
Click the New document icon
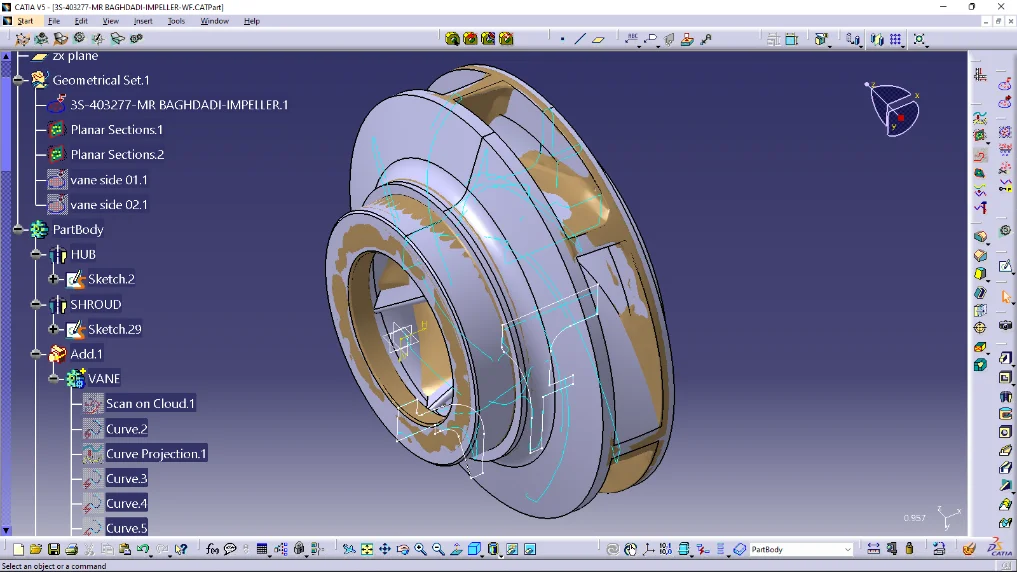19,549
